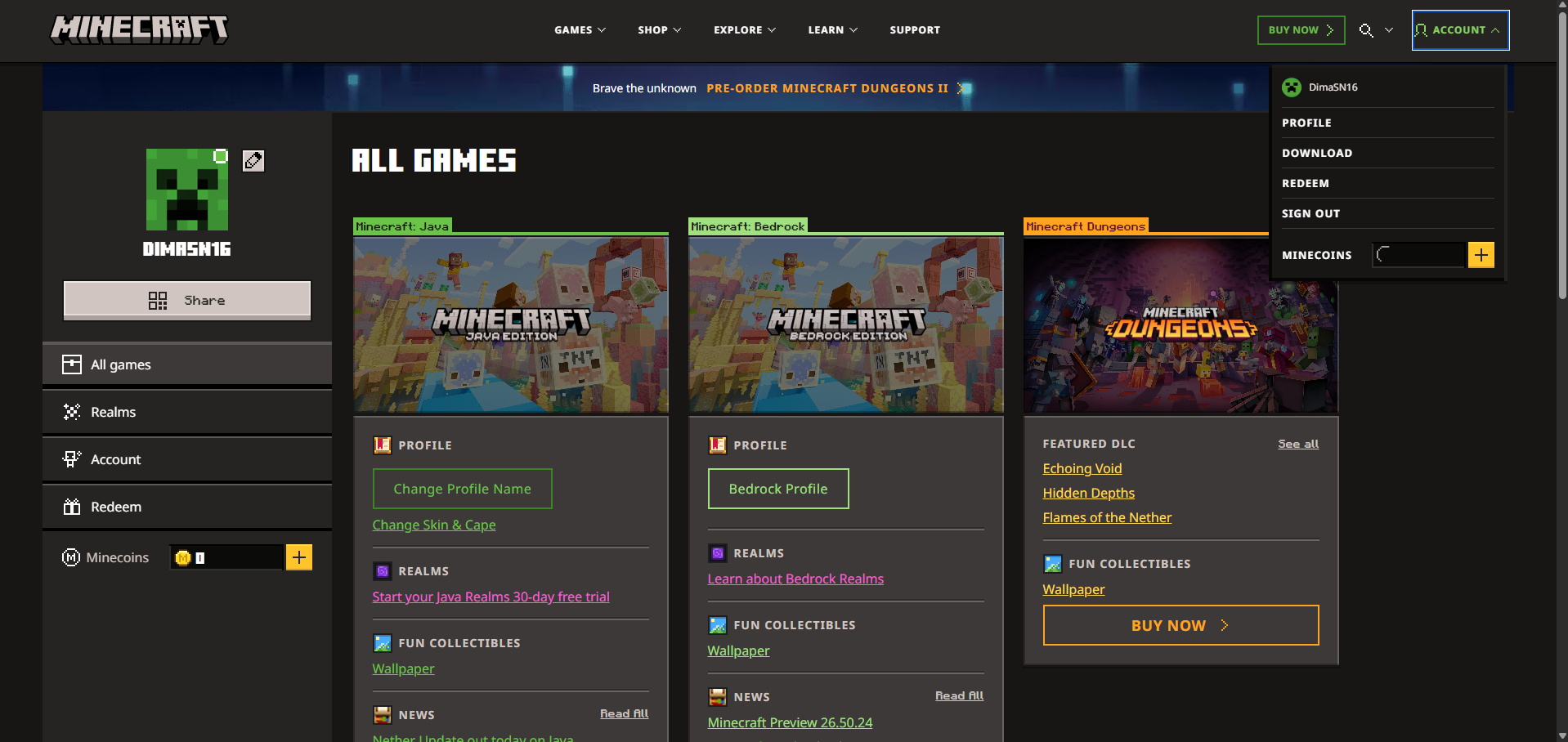Expand the Shop navigation dropdown
This screenshot has width=1568, height=742.
pos(659,30)
